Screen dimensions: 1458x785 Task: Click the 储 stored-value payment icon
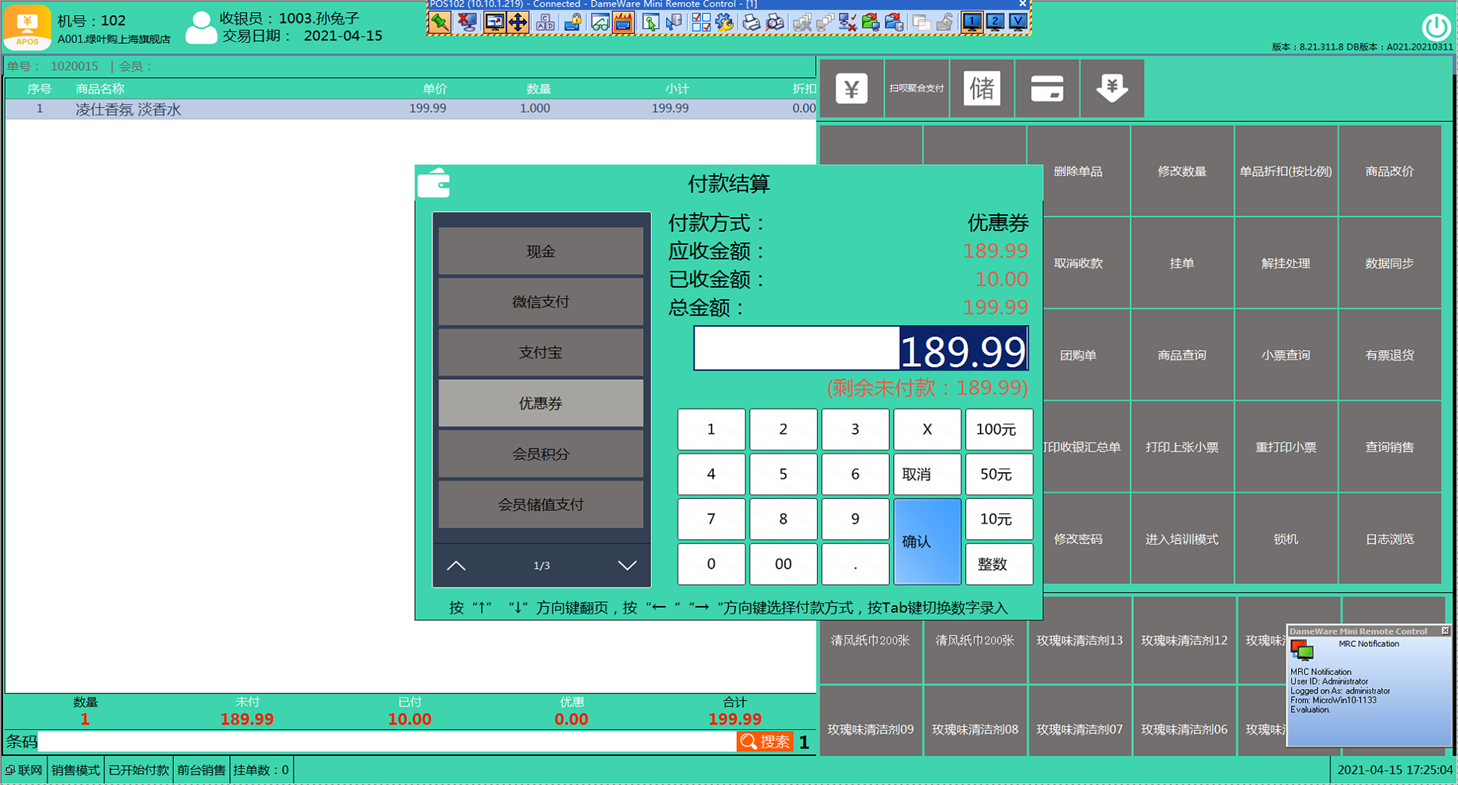(982, 89)
